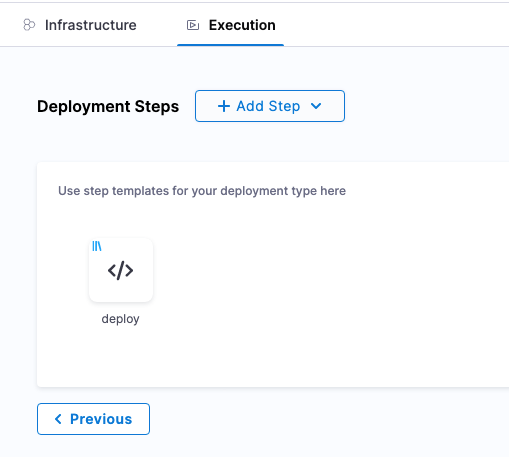This screenshot has width=509, height=457.
Task: Switch to the Infrastructure tab
Action: (80, 25)
